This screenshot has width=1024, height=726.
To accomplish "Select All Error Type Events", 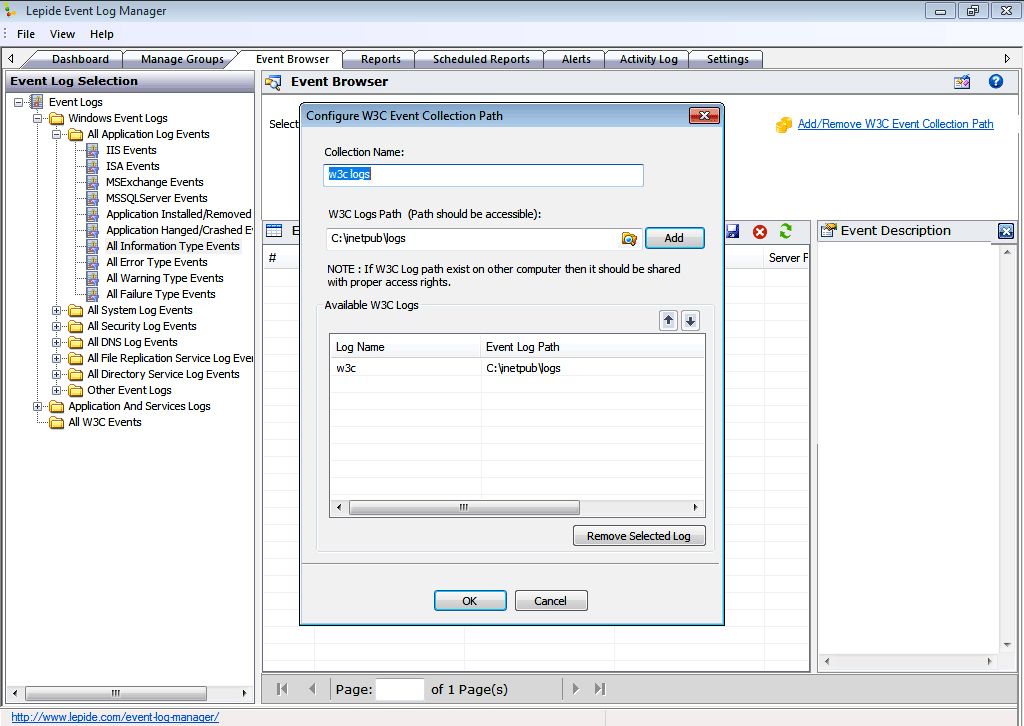I will coord(157,262).
